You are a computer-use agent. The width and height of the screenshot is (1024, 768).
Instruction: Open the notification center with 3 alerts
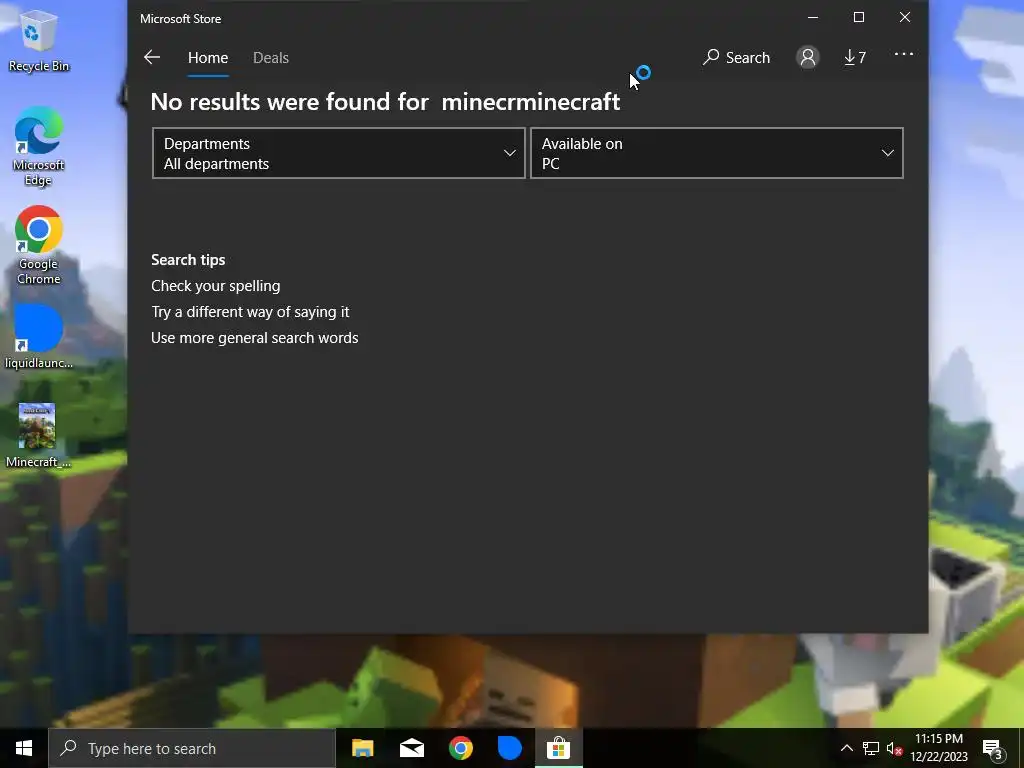click(x=993, y=748)
